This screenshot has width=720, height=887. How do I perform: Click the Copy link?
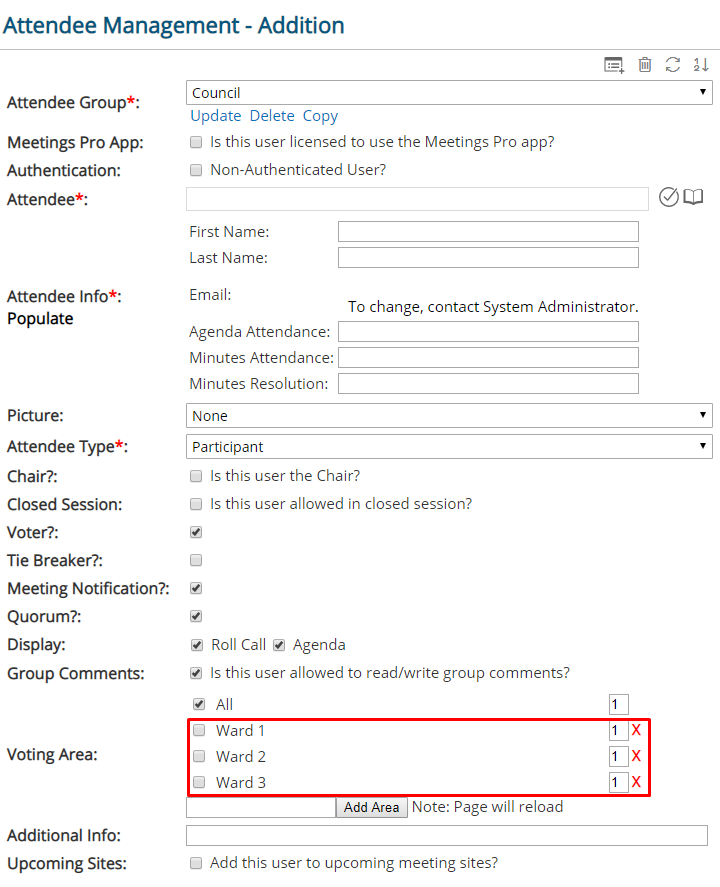tap(320, 117)
